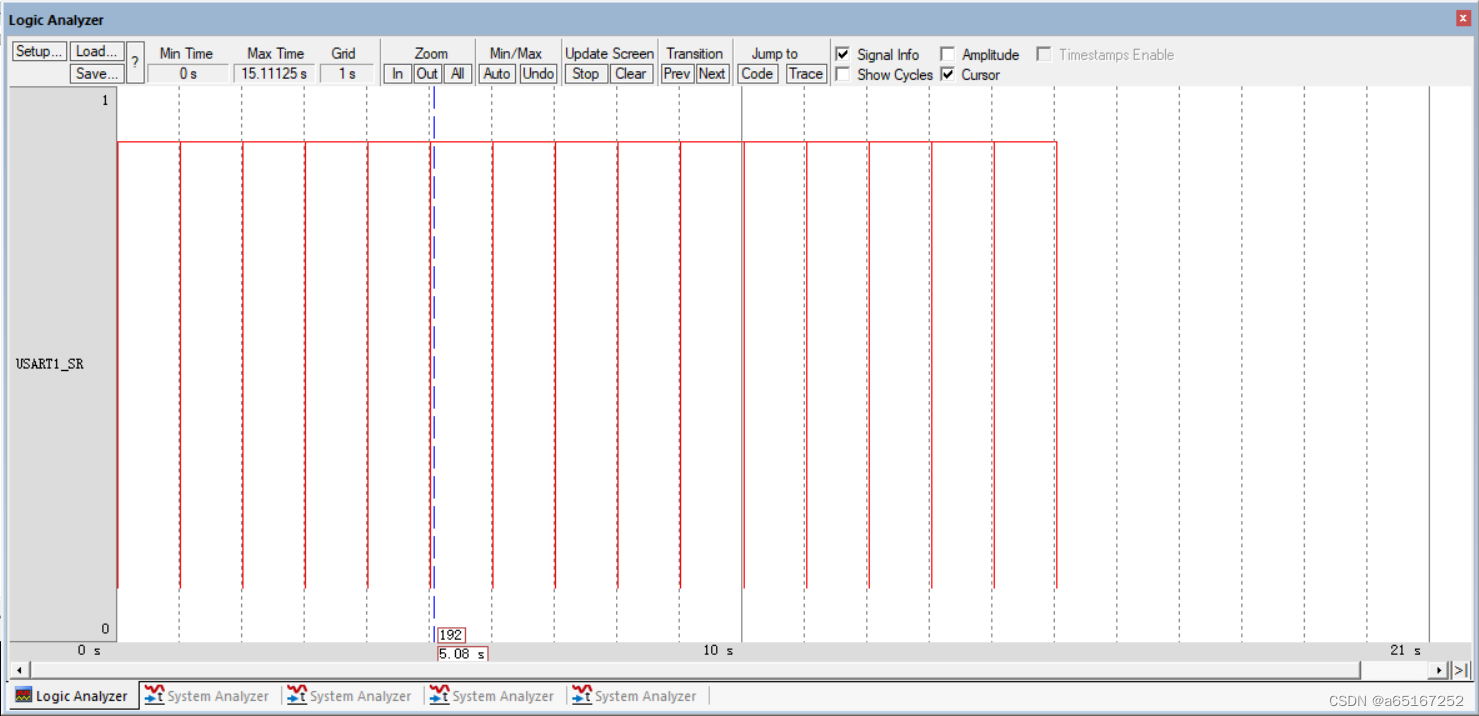The width and height of the screenshot is (1479, 716).
Task: Jump to the Next transition
Action: tap(712, 74)
